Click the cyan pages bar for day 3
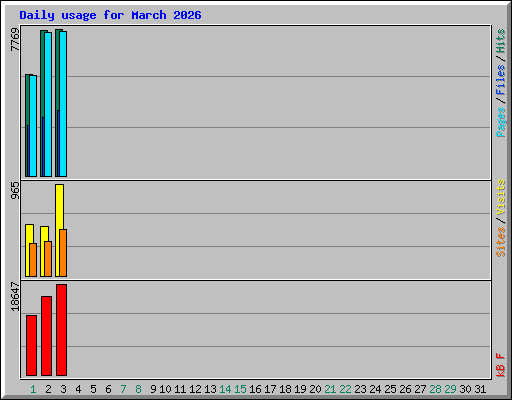This screenshot has height=400, width=512. click(x=63, y=104)
